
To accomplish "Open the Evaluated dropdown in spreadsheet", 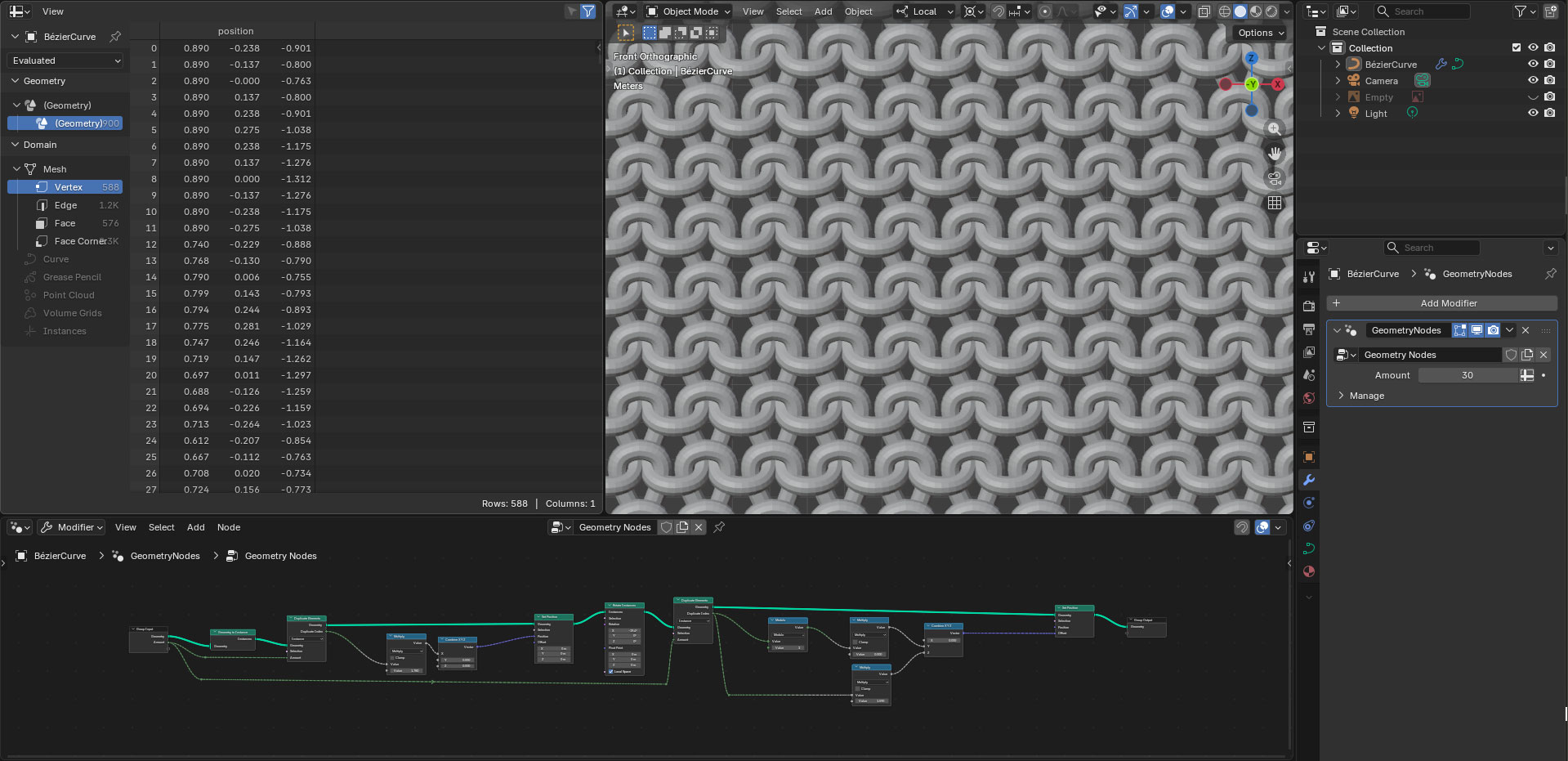I will (66, 60).
